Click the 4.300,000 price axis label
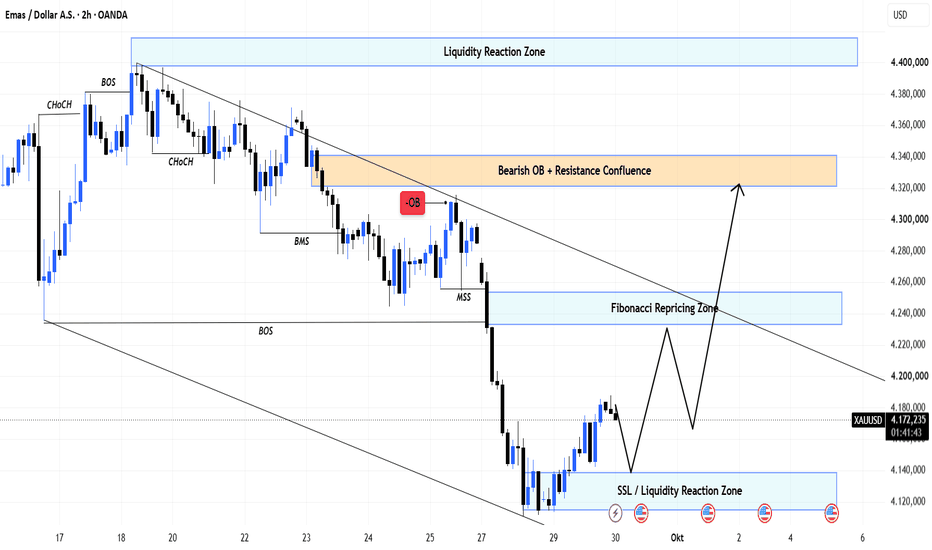Image resolution: width=932 pixels, height=550 pixels. [x=909, y=219]
